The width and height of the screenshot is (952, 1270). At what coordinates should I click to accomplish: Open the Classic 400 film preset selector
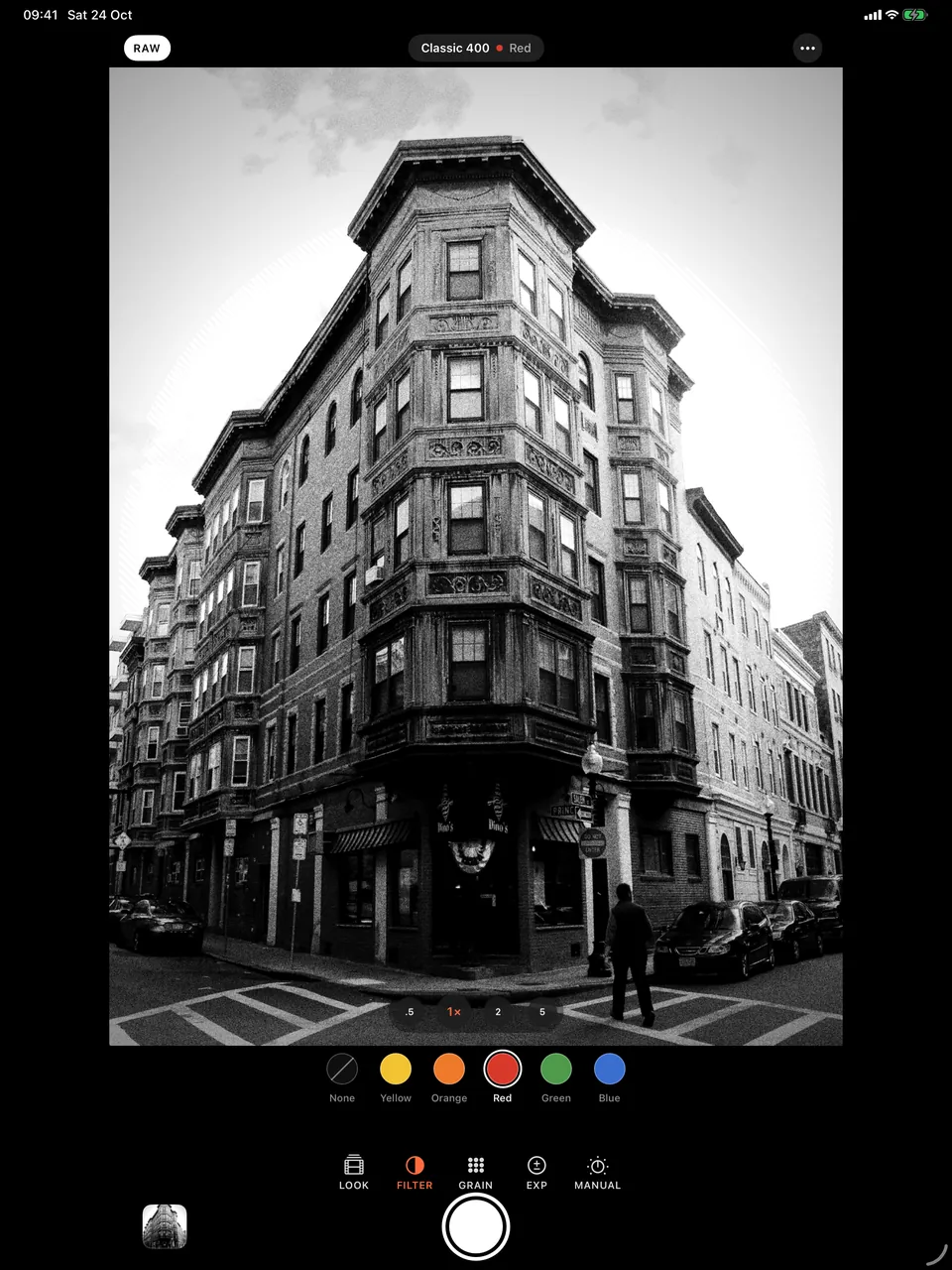click(x=476, y=48)
